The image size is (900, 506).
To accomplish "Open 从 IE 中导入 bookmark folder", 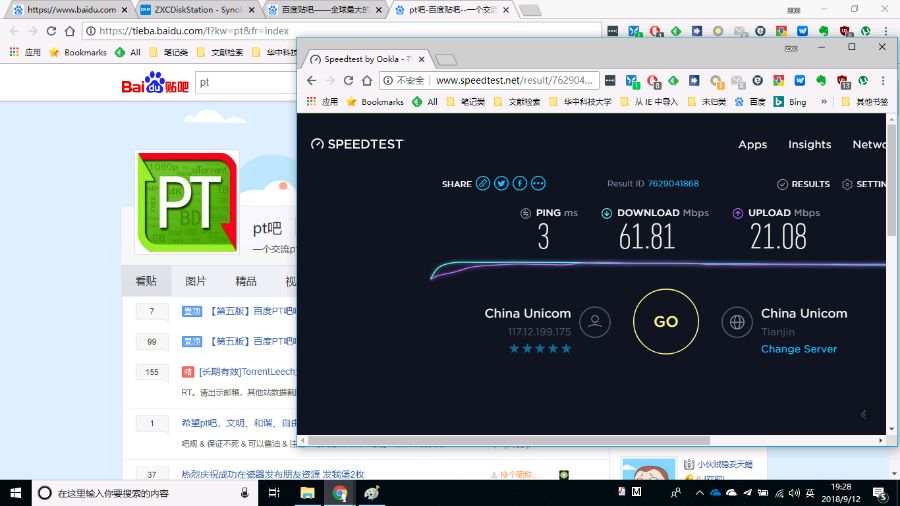I will point(649,102).
